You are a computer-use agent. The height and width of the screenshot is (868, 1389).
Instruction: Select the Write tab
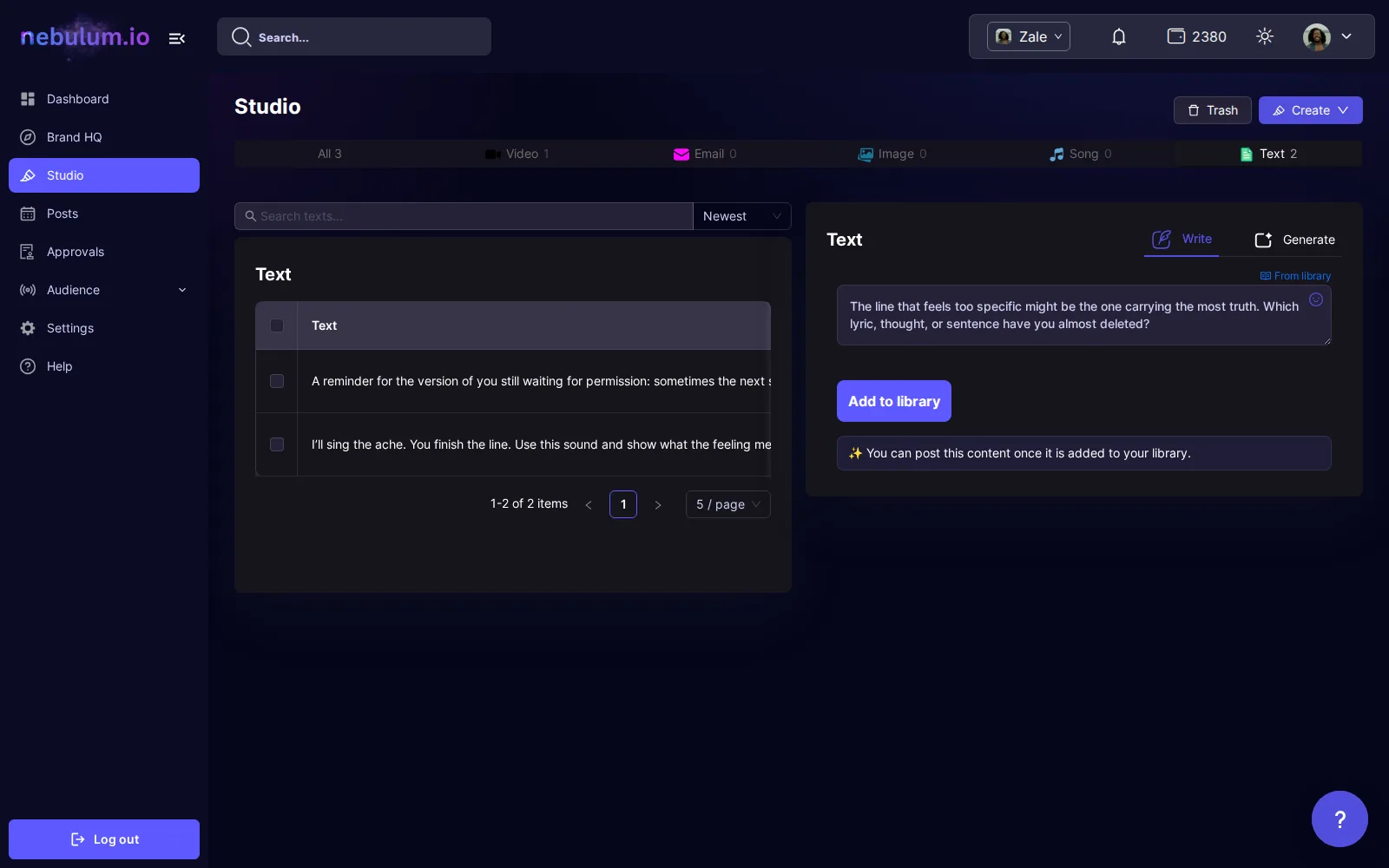click(x=1182, y=239)
